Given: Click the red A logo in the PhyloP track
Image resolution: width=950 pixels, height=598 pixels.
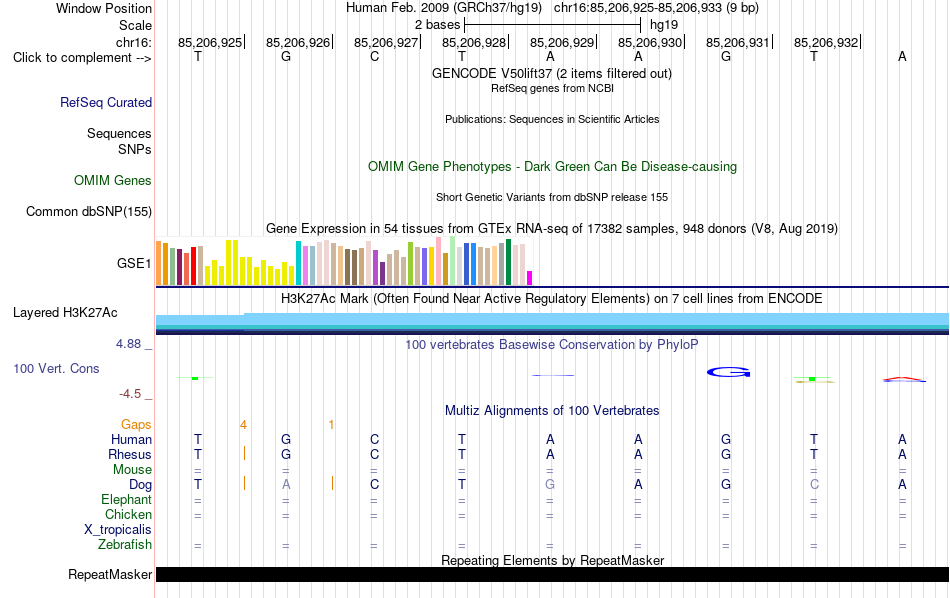Looking at the screenshot, I should click(x=903, y=379).
